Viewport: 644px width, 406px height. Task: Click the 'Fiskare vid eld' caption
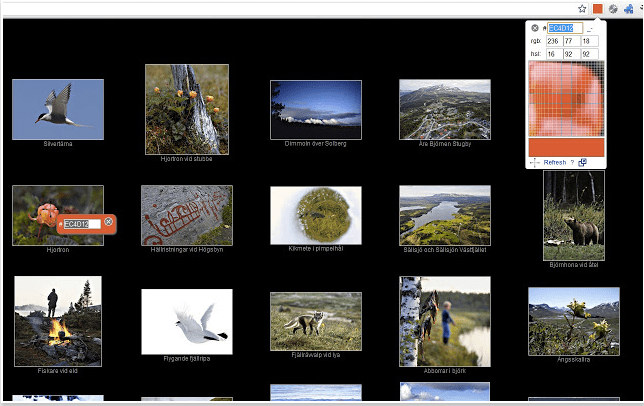coord(58,371)
